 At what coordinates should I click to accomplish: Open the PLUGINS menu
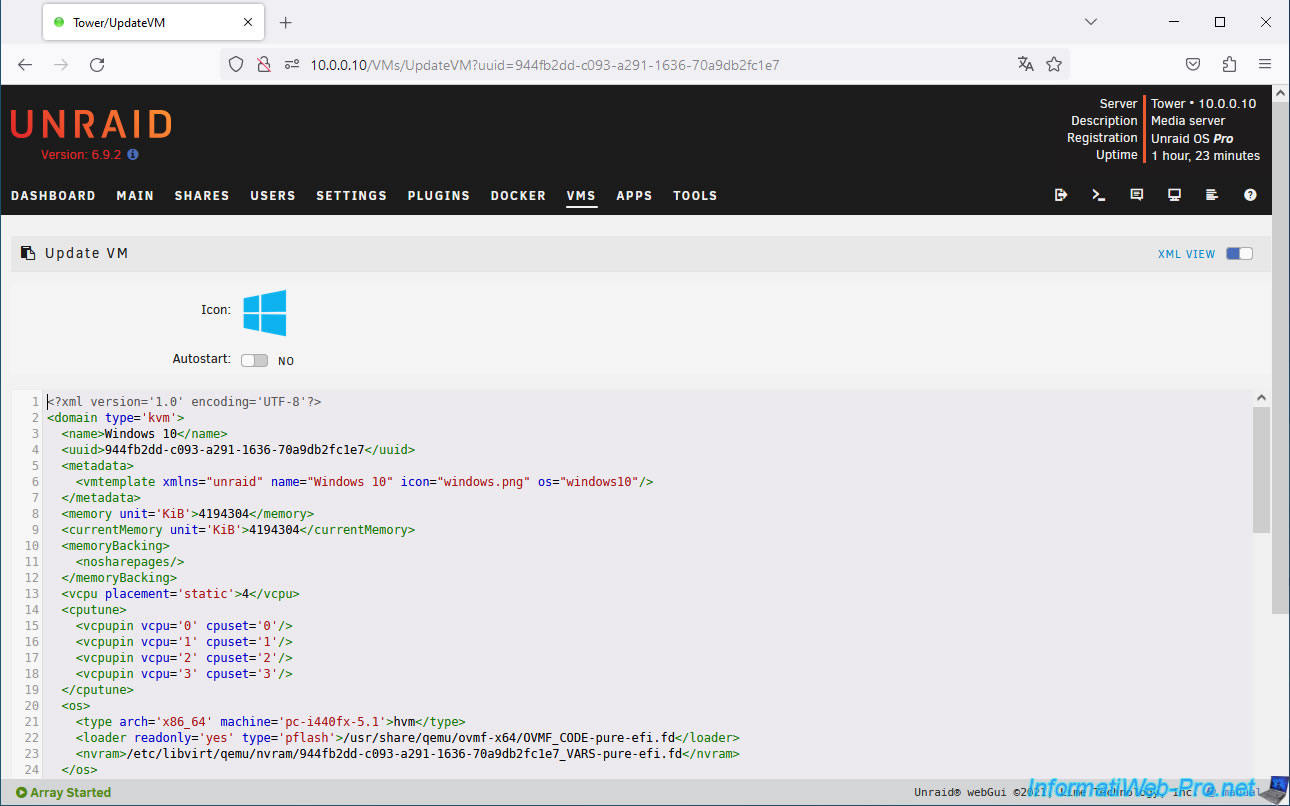click(438, 196)
